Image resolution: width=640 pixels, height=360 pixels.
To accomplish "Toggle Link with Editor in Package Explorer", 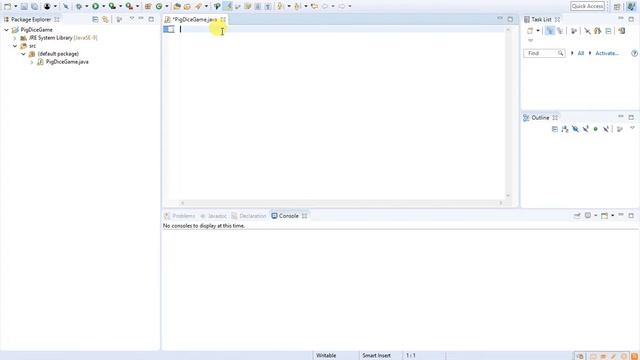I will [x=105, y=19].
